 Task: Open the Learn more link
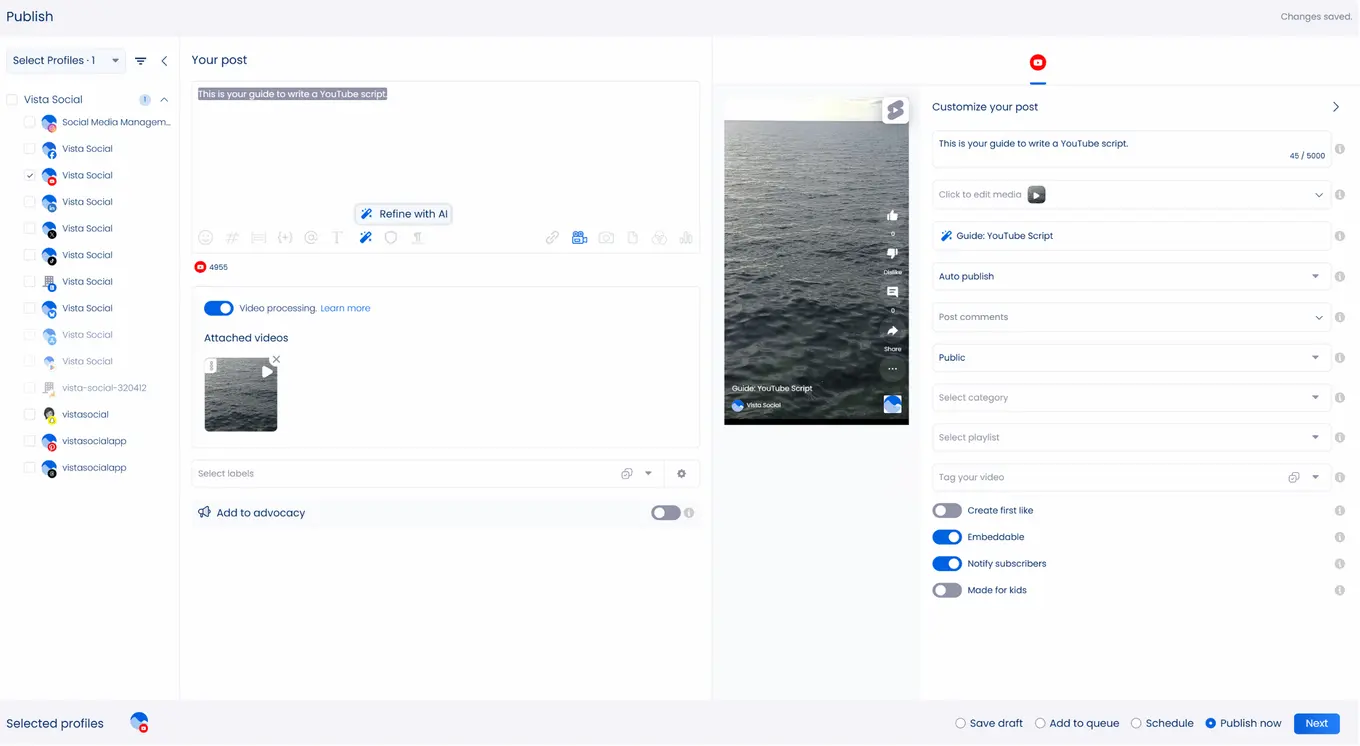pos(345,309)
